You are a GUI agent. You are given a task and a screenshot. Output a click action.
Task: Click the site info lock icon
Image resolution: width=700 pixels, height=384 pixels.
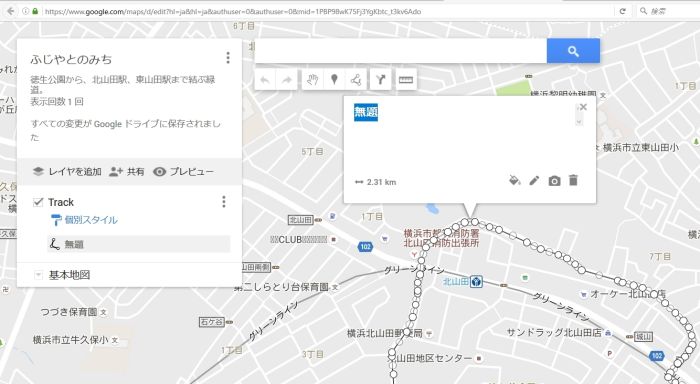[x=35, y=11]
